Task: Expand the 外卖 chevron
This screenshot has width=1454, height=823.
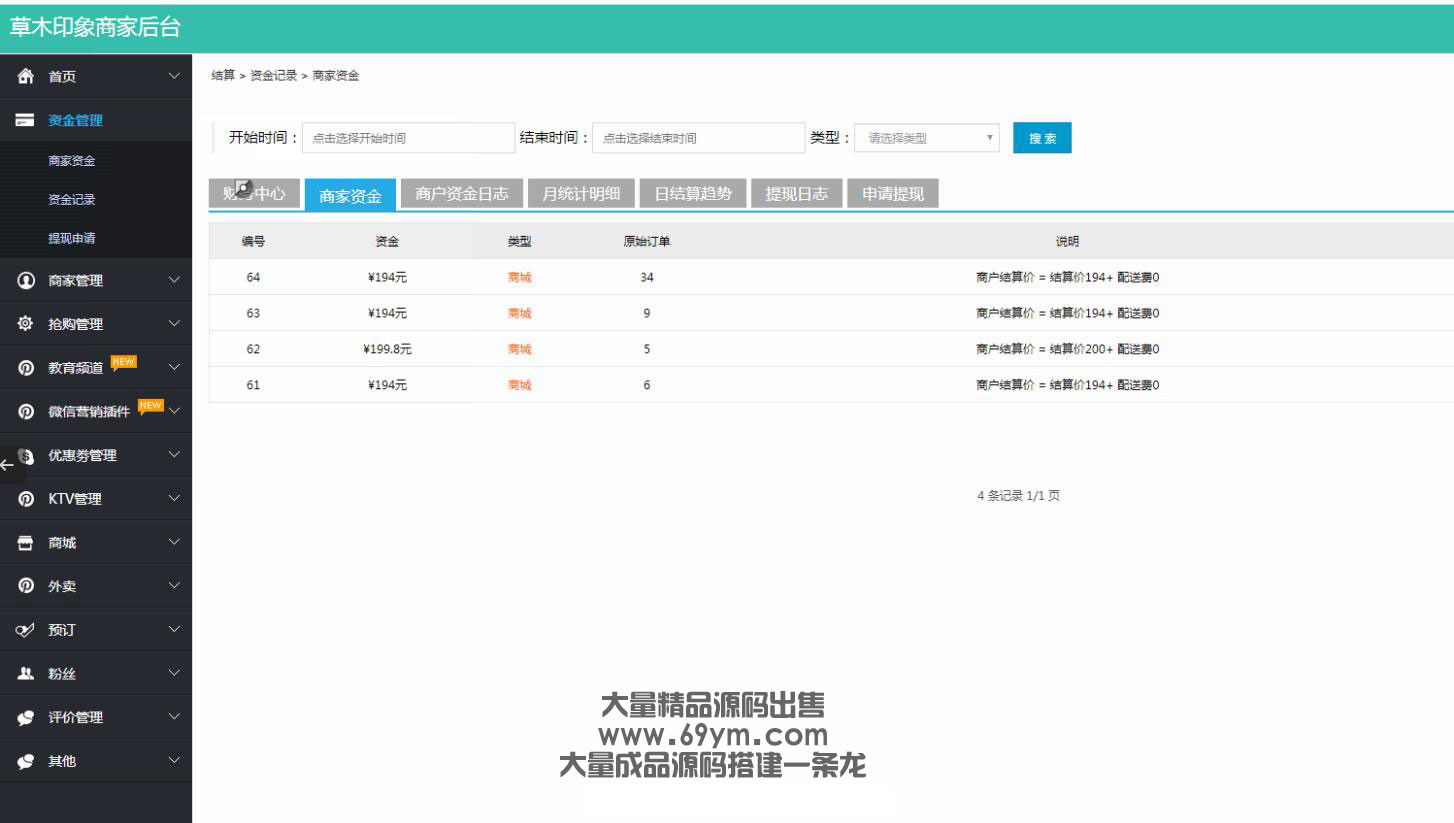Action: pos(175,586)
